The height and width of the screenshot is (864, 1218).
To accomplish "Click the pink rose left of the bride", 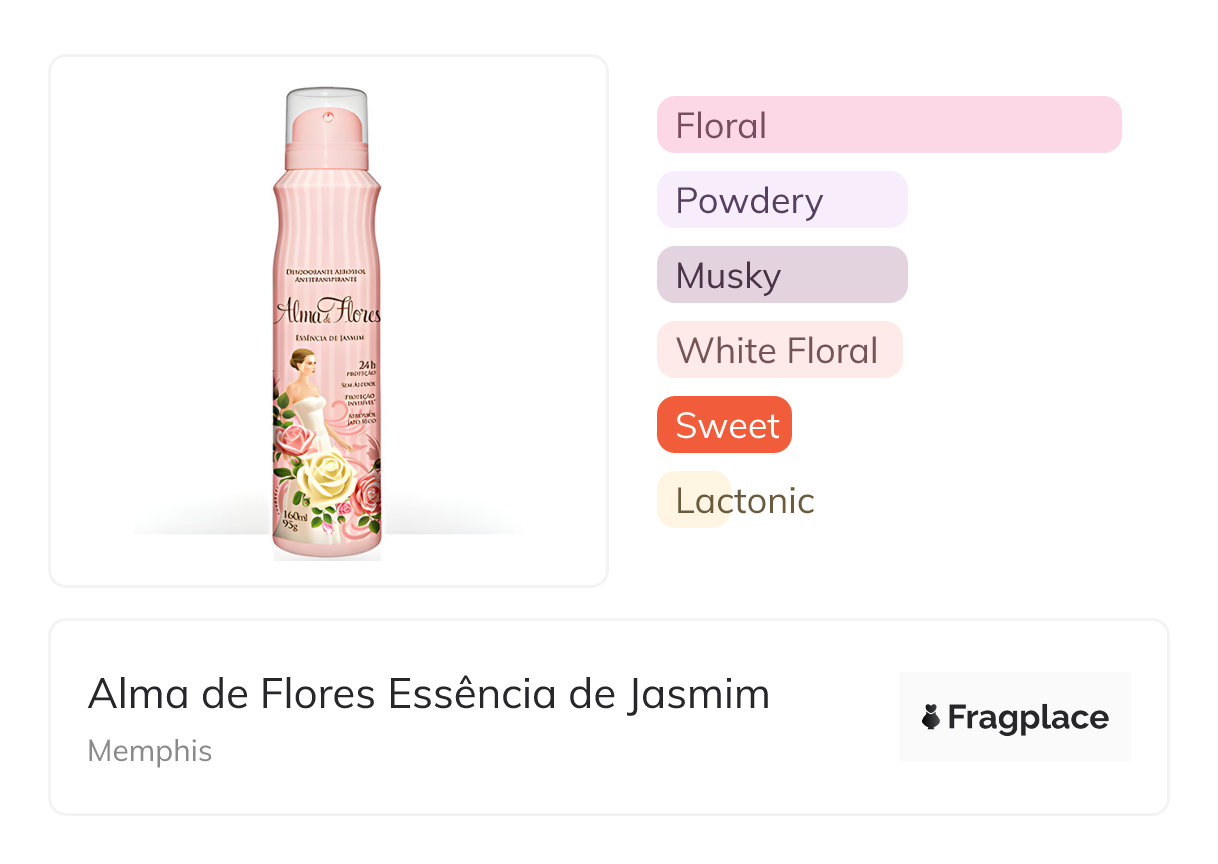I will coord(294,438).
